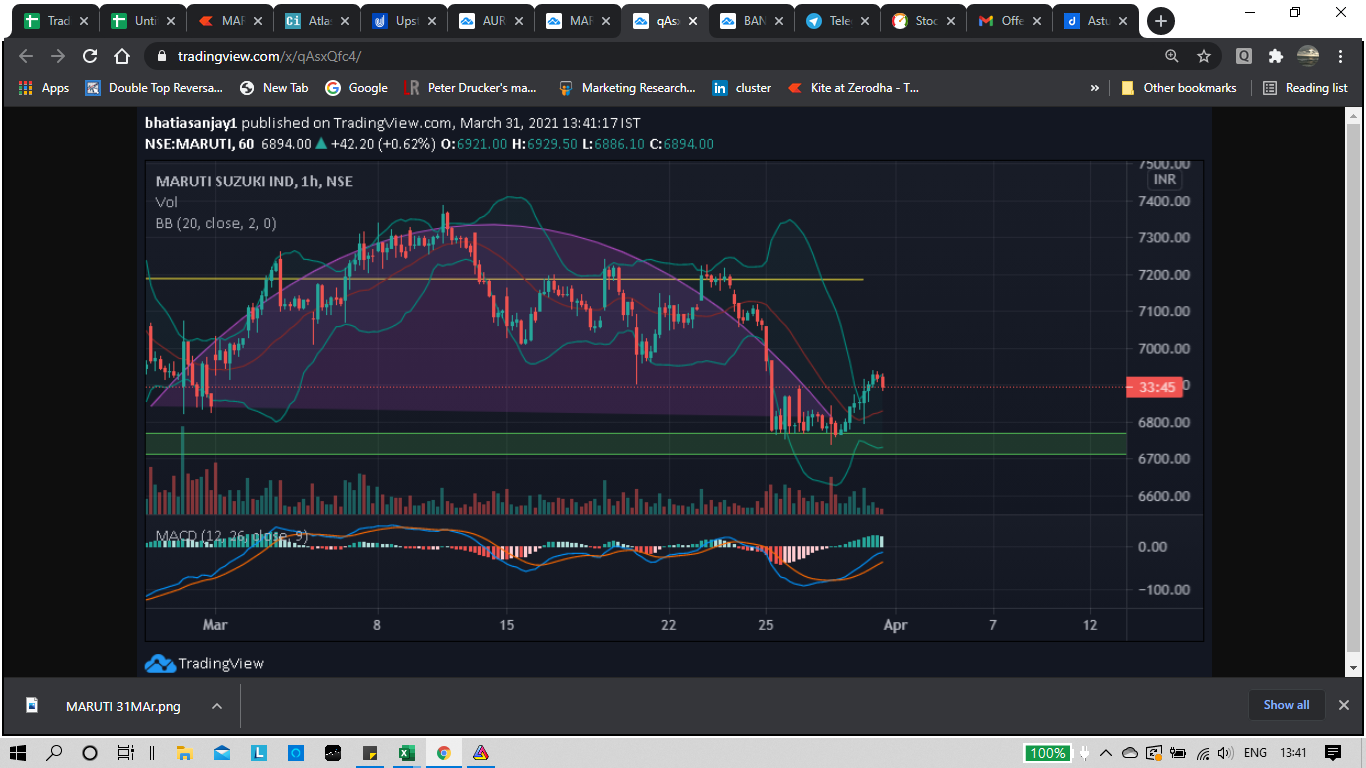Screen dimensions: 1366x768
Task: Switch to the AUR TradingView tab
Action: click(493, 21)
